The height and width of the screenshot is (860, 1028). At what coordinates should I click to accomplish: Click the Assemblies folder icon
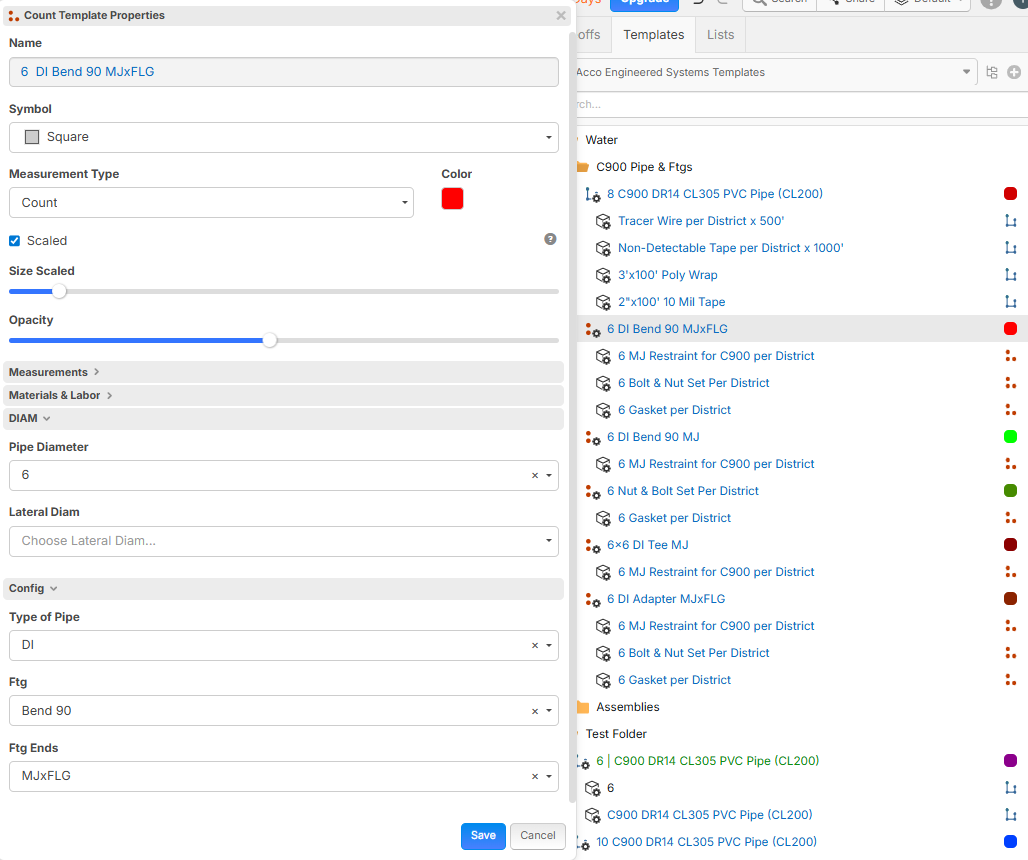pyautogui.click(x=582, y=707)
